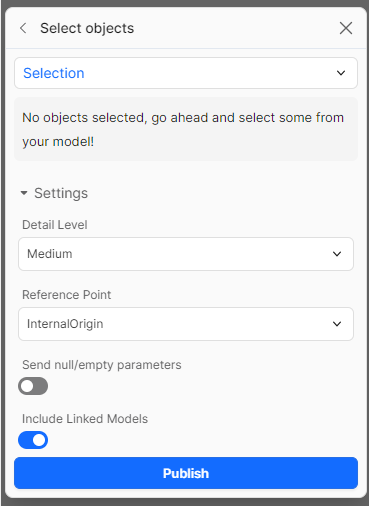Image resolution: width=369 pixels, height=506 pixels.
Task: Click the Select objects title
Action: pos(87,28)
